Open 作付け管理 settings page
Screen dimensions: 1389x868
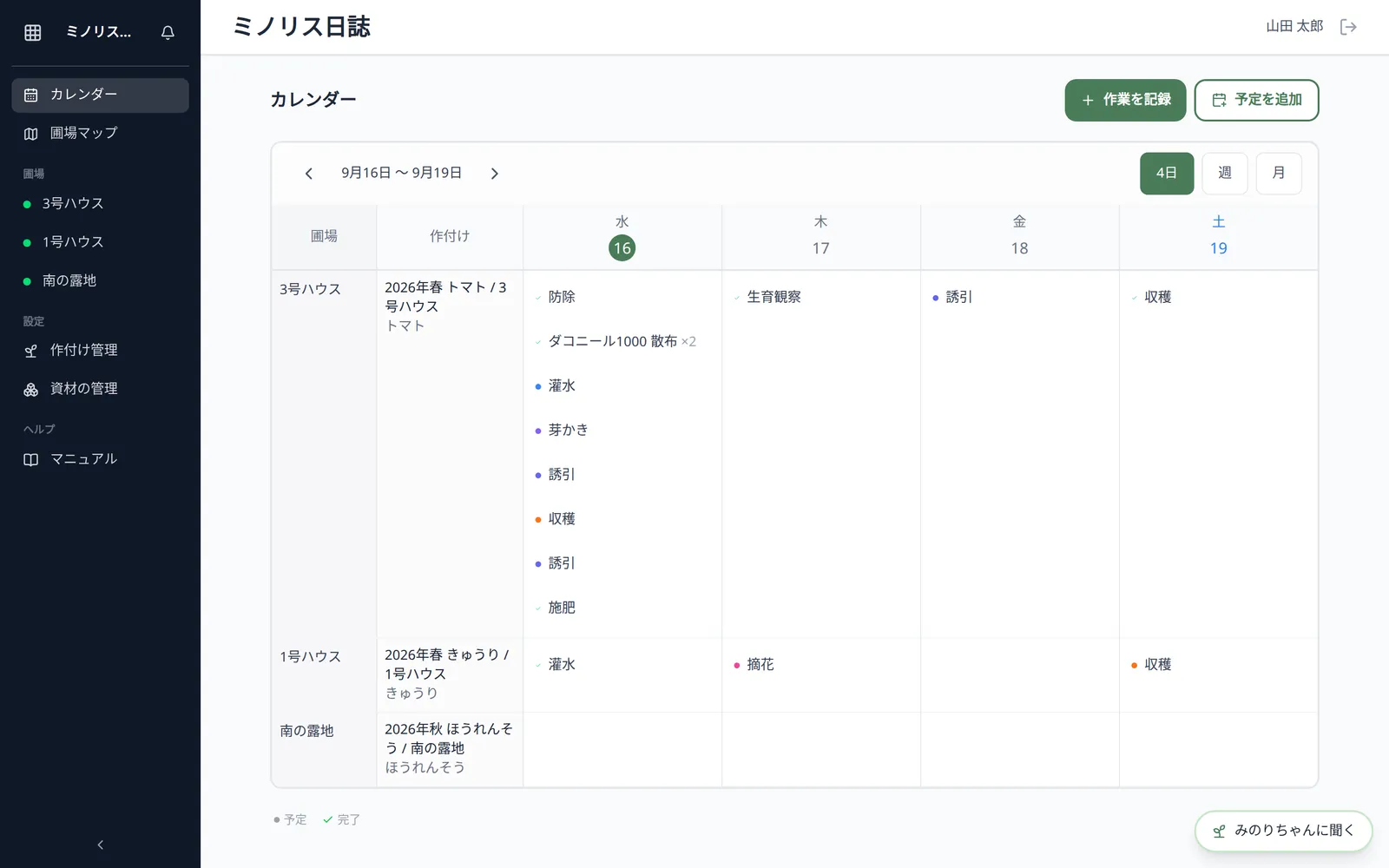[x=100, y=351]
